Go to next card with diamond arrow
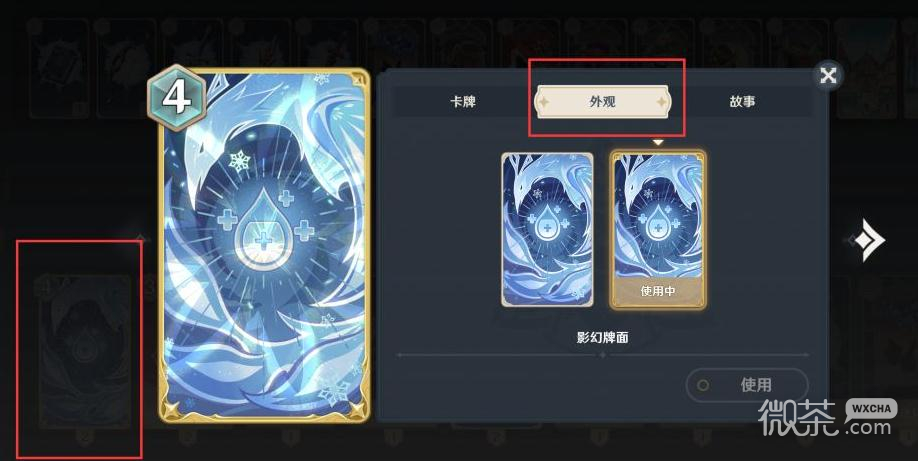The height and width of the screenshot is (461, 918). pyautogui.click(x=869, y=240)
